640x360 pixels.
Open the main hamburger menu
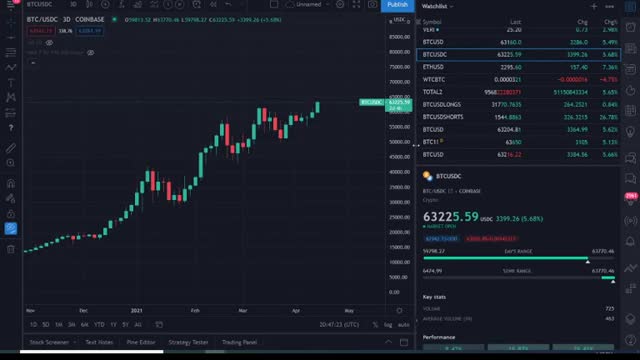11,5
